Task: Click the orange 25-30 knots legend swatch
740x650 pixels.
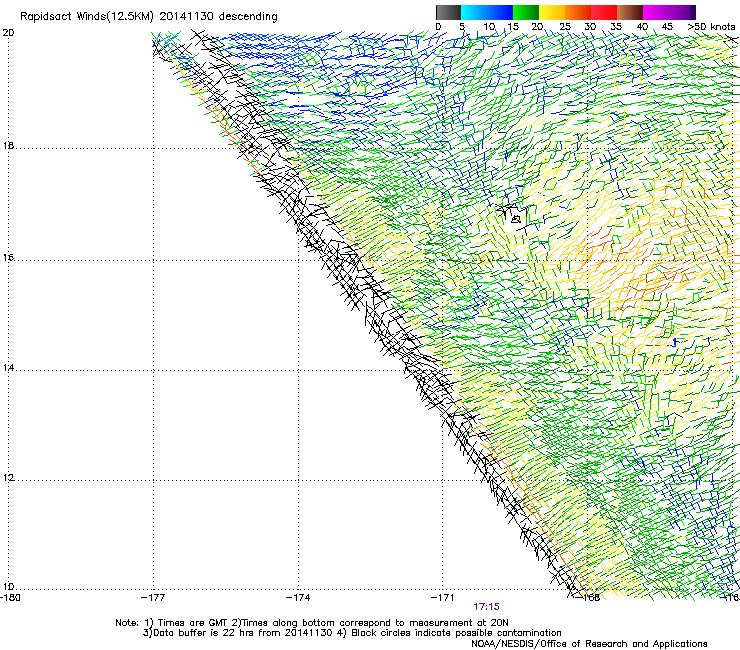Action: click(x=578, y=12)
